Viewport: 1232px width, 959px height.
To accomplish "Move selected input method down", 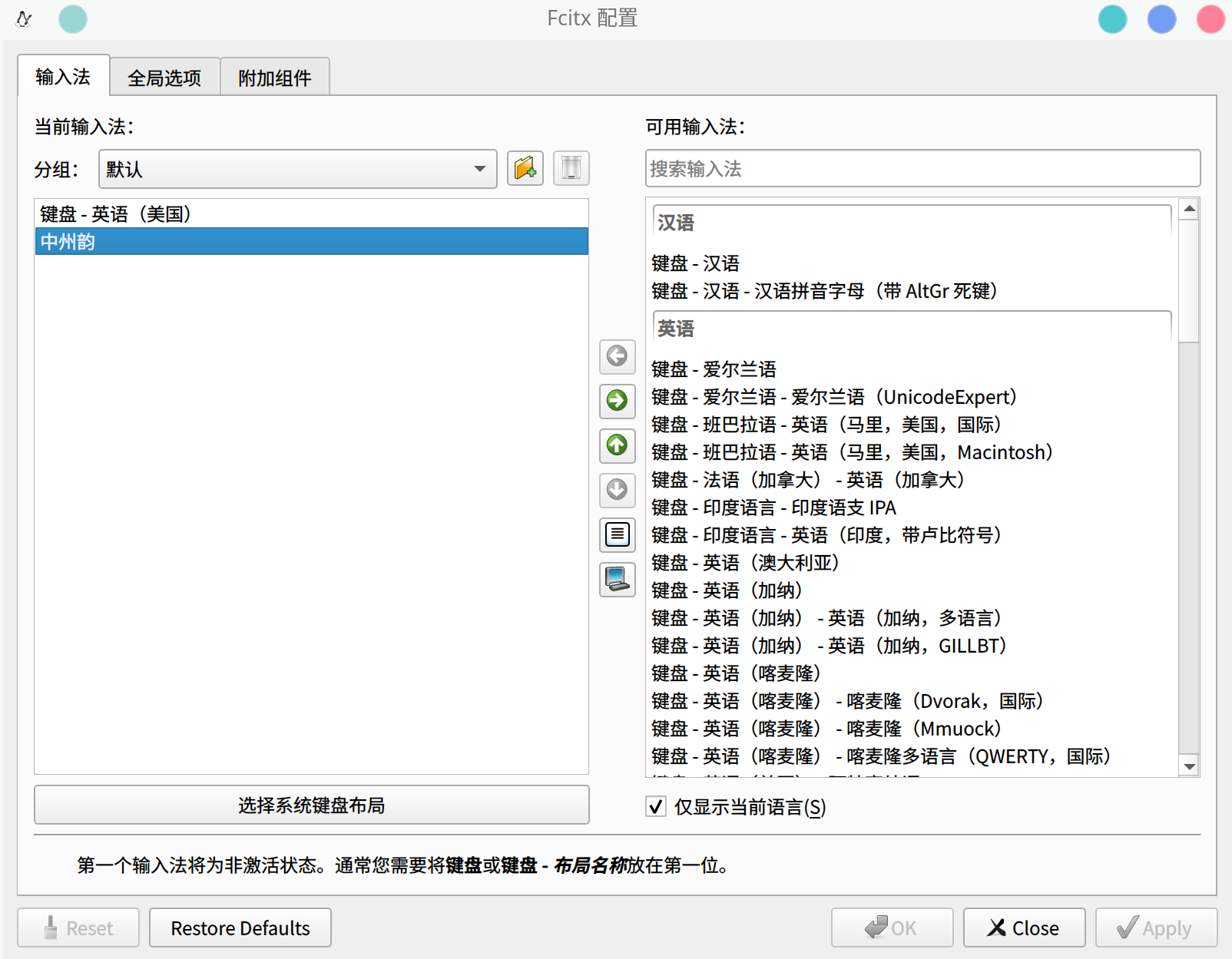I will click(617, 490).
